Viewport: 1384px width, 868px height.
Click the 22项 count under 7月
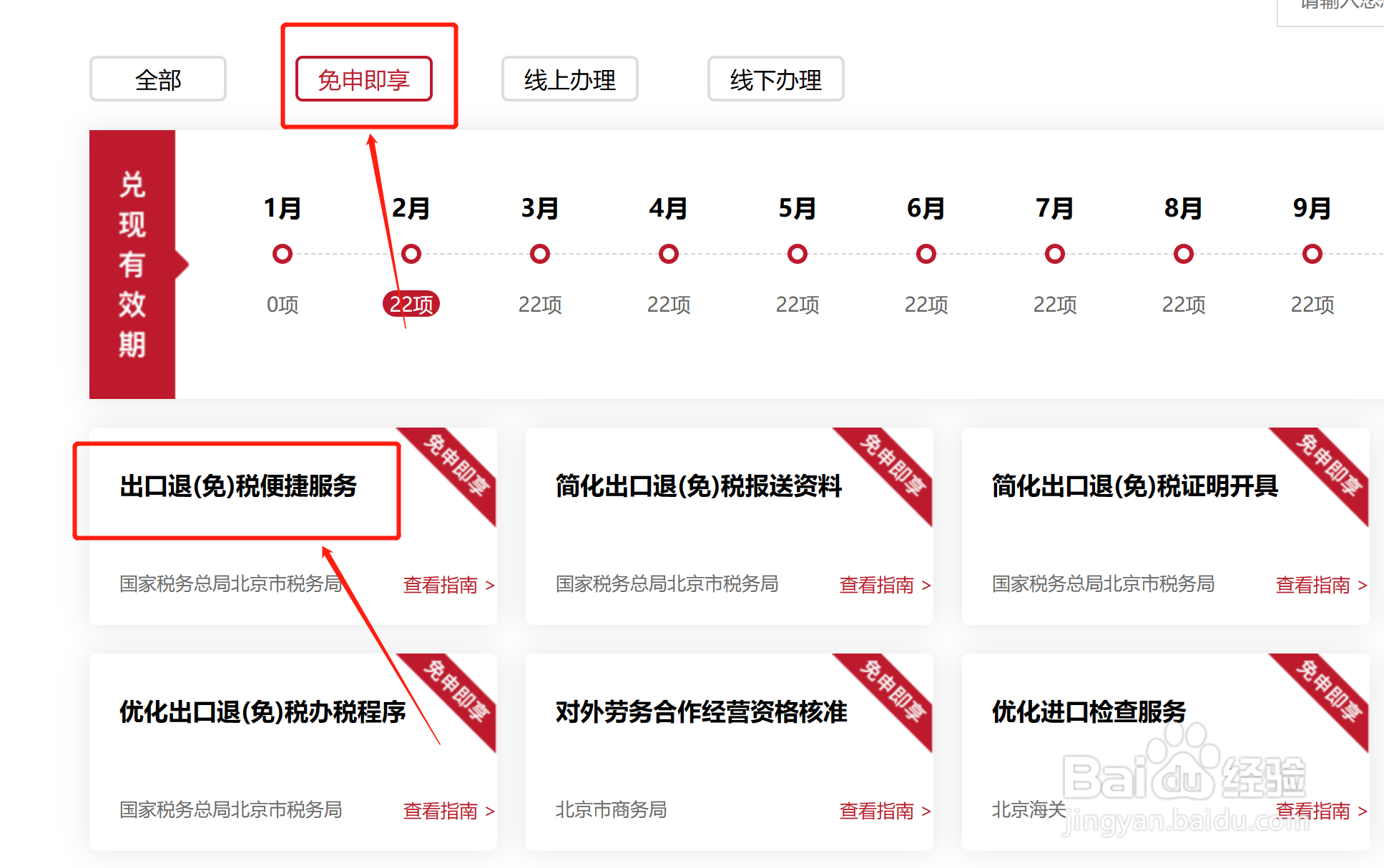pyautogui.click(x=1054, y=305)
